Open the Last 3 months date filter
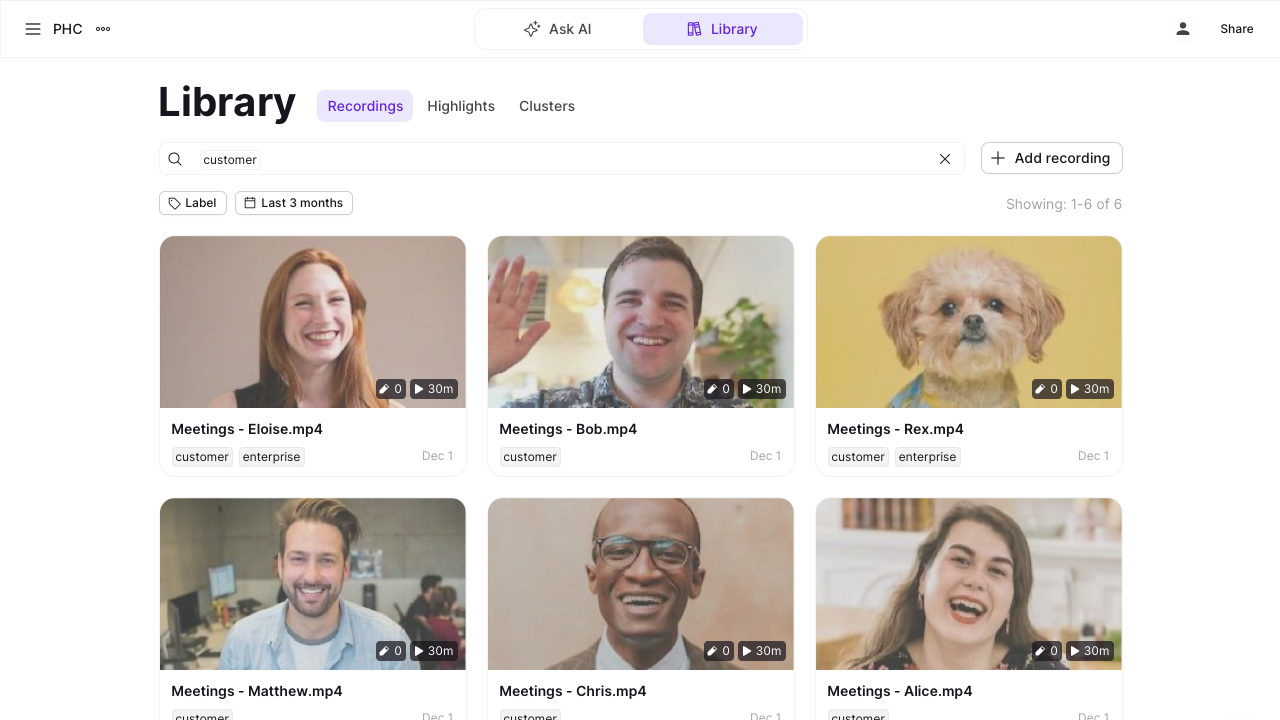 pyautogui.click(x=294, y=203)
